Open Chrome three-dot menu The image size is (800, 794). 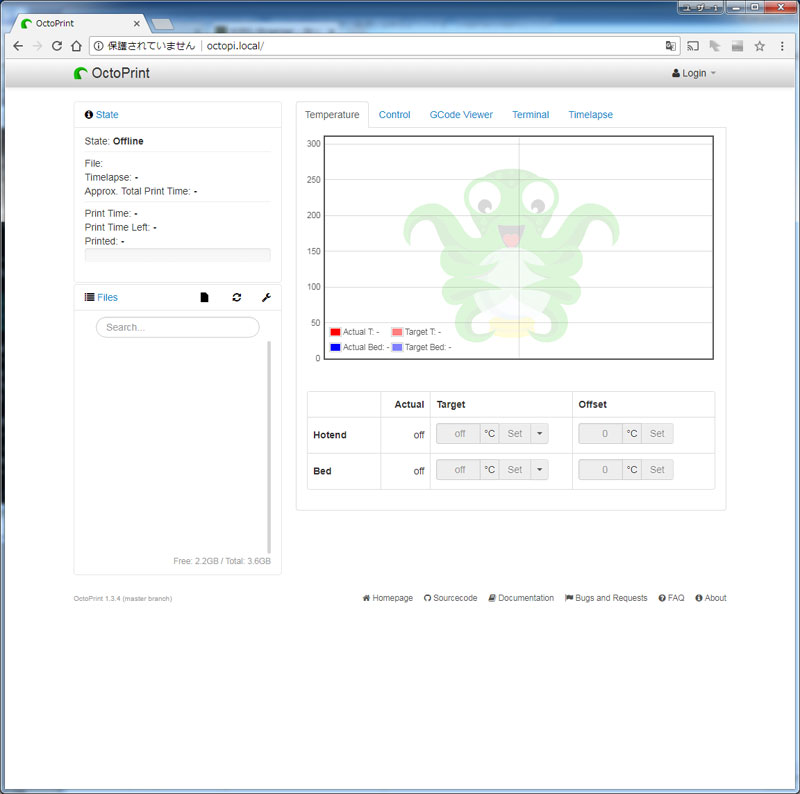coord(782,46)
